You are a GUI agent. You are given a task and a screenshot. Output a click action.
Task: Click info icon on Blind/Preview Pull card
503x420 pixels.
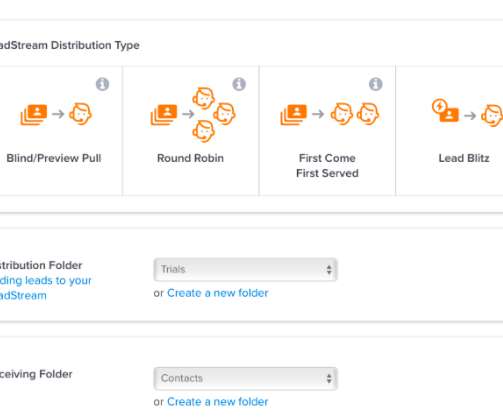[x=102, y=84]
